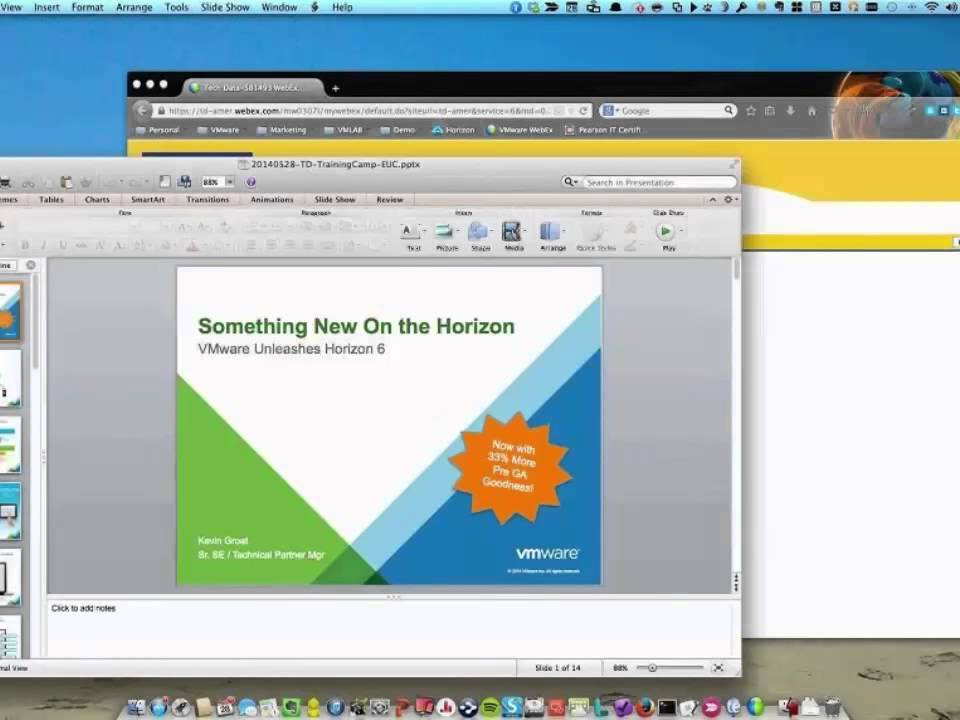Click the Trash icon in the Dock
The width and height of the screenshot is (960, 720).
[831, 707]
